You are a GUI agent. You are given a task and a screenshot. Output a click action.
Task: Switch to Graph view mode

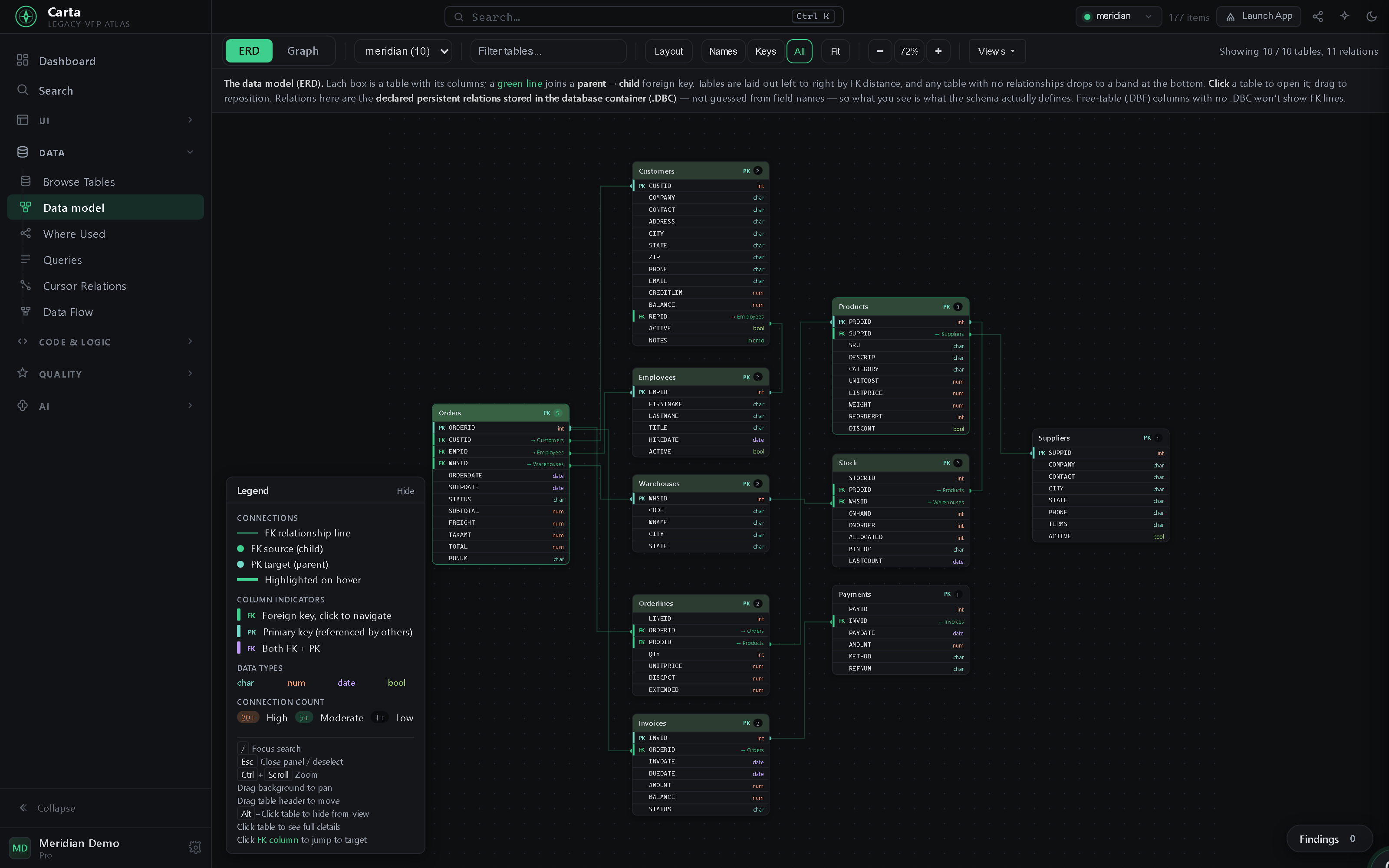(x=303, y=51)
